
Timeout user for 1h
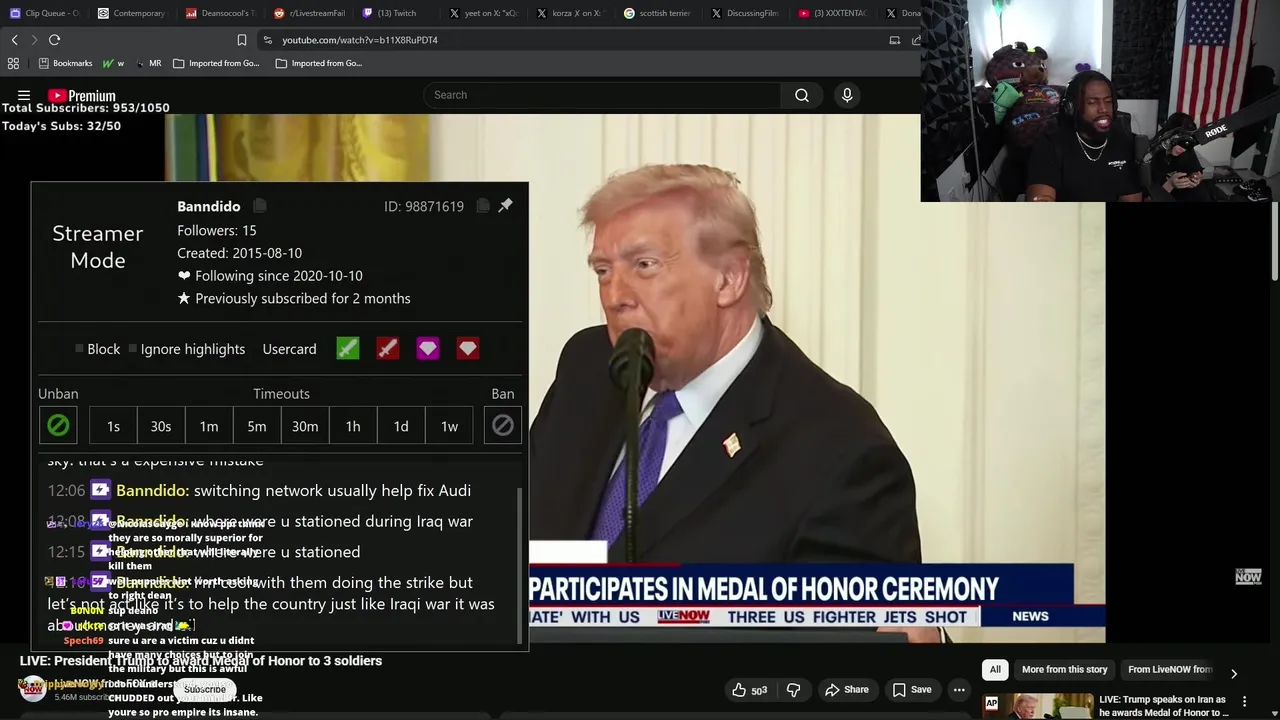(x=353, y=426)
